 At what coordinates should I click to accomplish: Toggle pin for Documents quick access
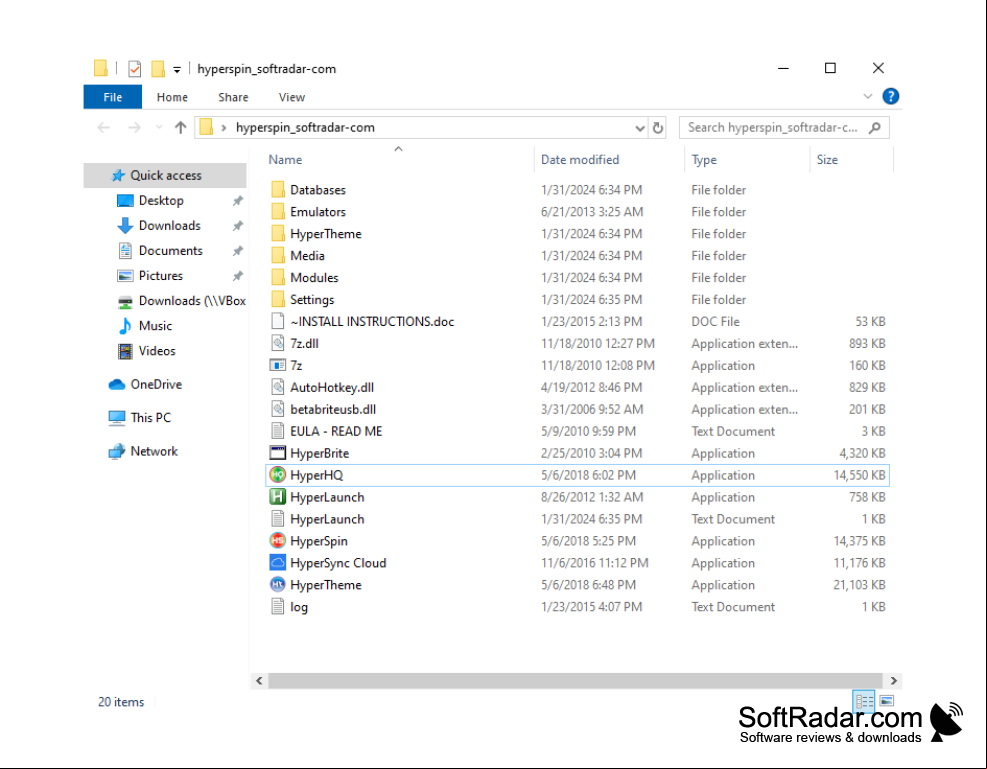click(237, 251)
